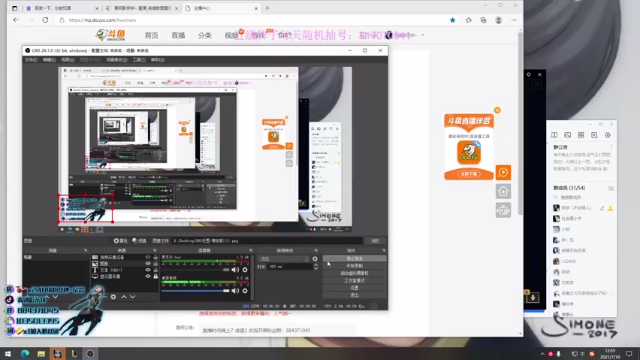Open Douyu 直播 navigation item
640x360 pixels.
coord(178,36)
